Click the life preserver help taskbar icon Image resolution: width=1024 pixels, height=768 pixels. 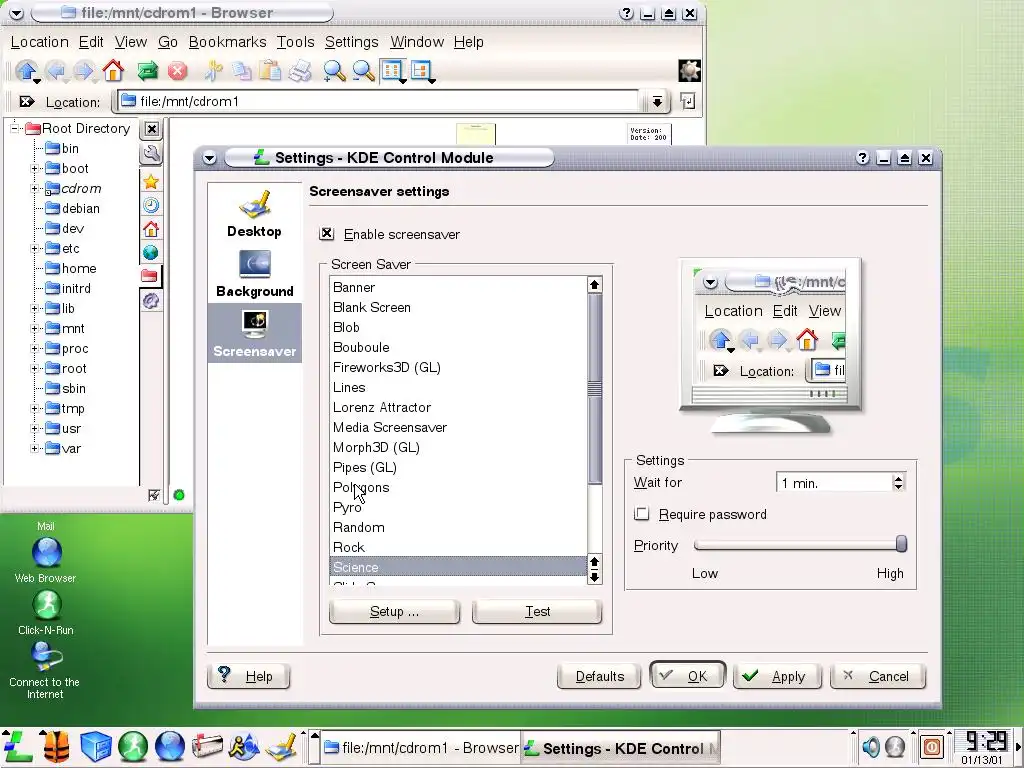(x=56, y=746)
